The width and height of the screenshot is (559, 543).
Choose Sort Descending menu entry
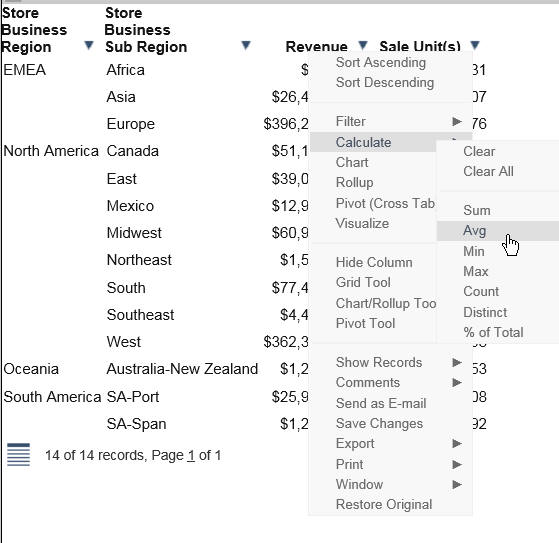tap(385, 82)
